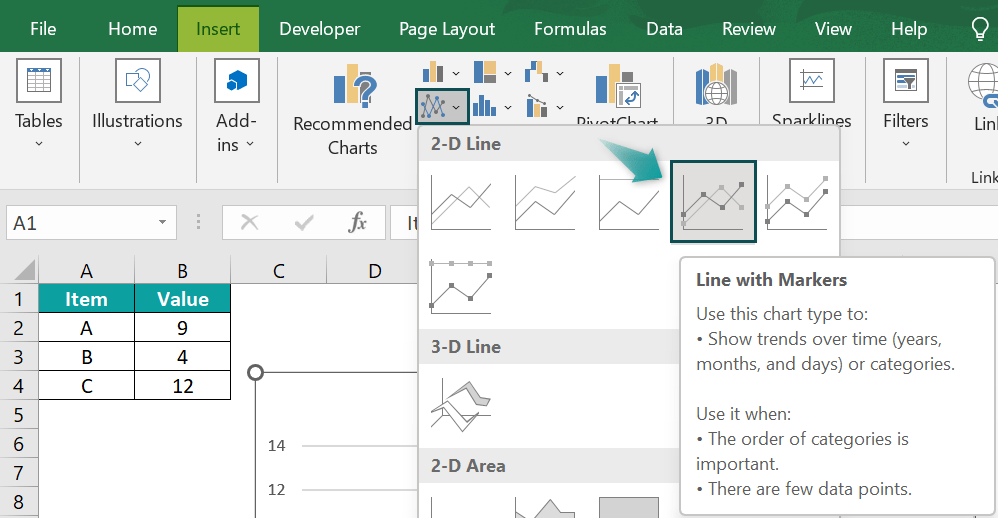Switch to the Page Layout tab
The height and width of the screenshot is (518, 998).
[x=447, y=29]
